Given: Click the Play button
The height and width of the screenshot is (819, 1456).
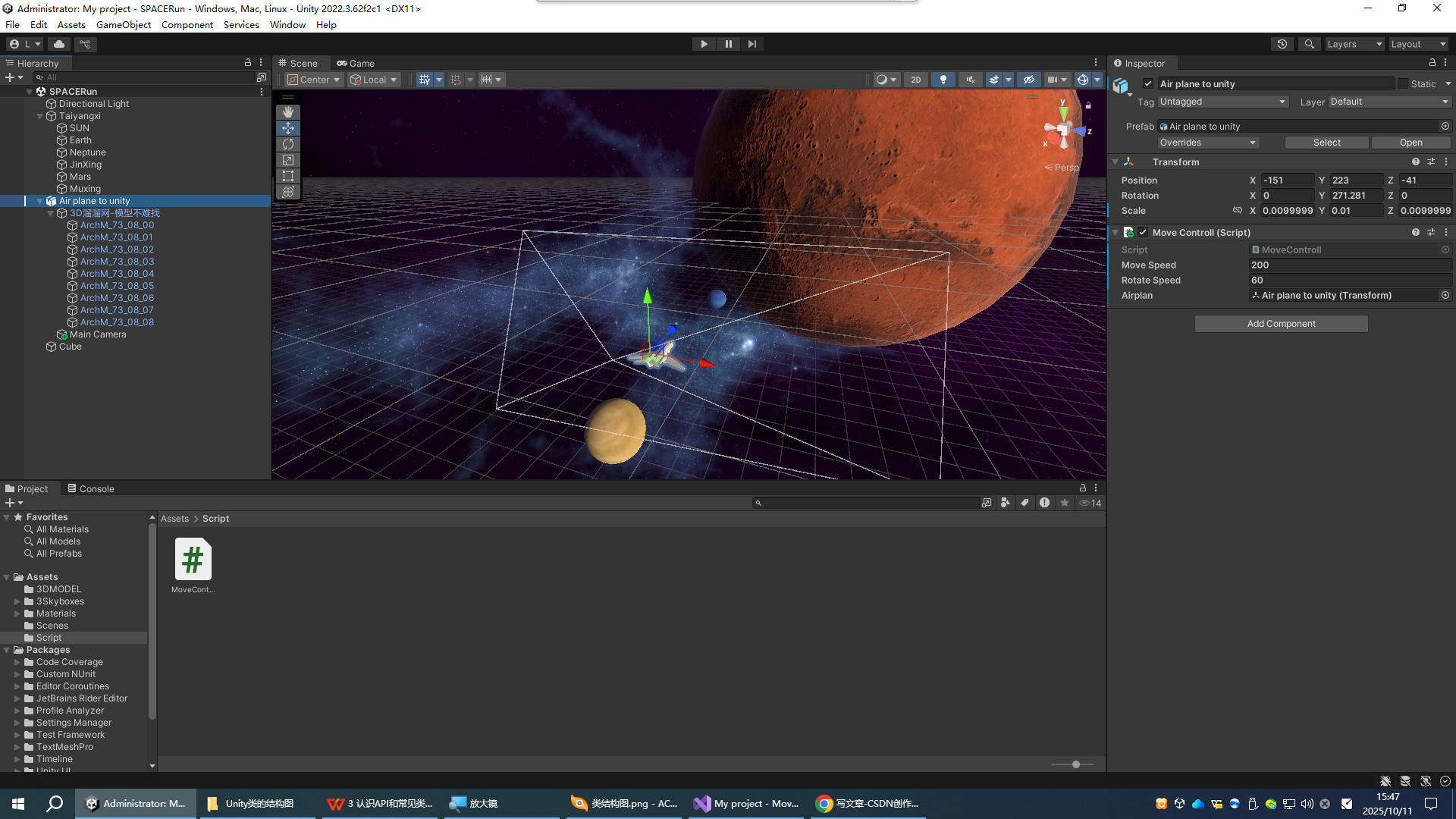Looking at the screenshot, I should [704, 44].
